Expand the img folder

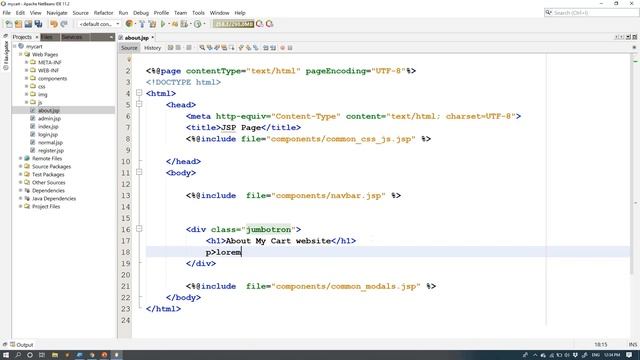click(27, 94)
